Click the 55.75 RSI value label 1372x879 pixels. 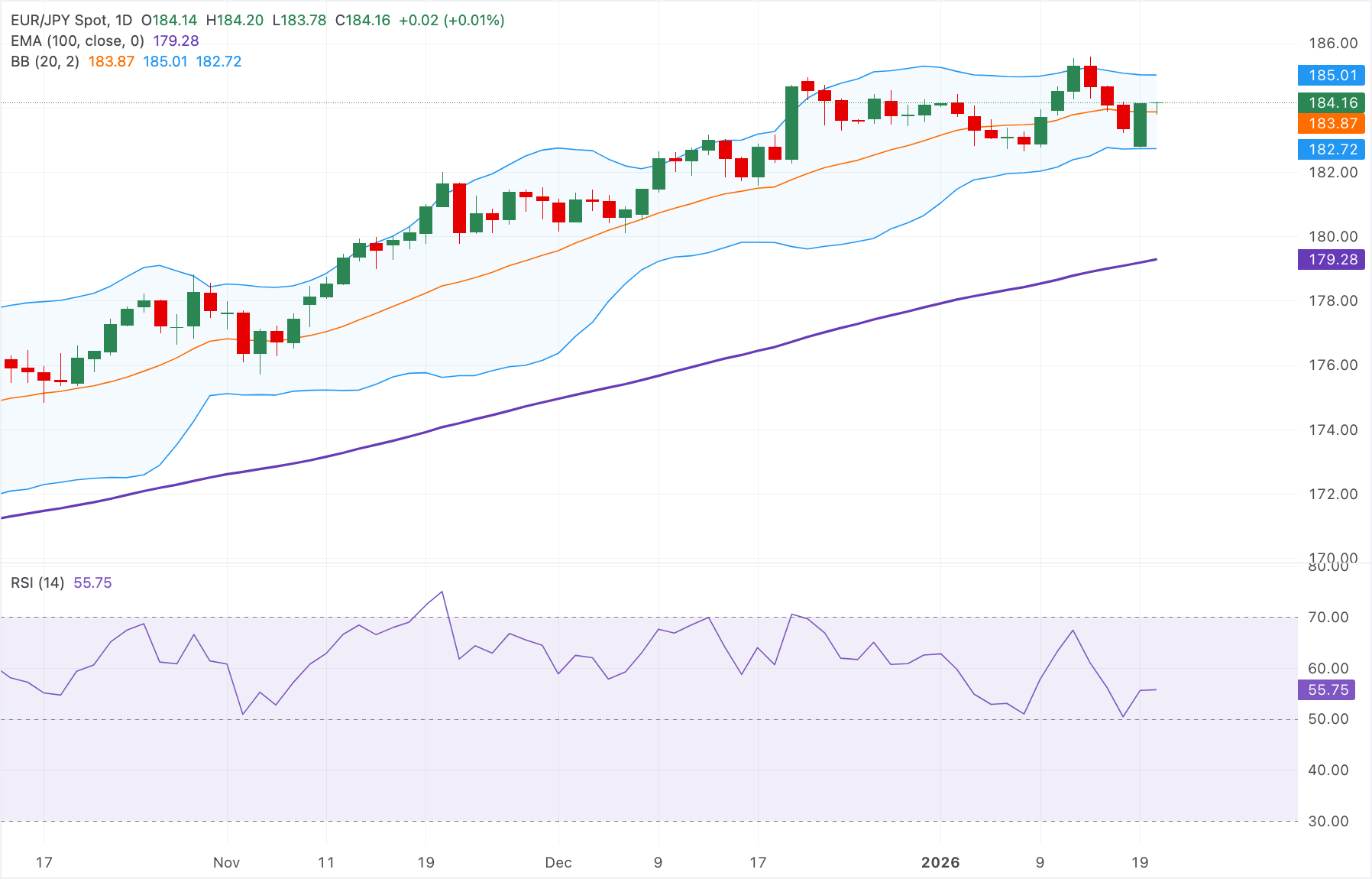pyautogui.click(x=1331, y=689)
